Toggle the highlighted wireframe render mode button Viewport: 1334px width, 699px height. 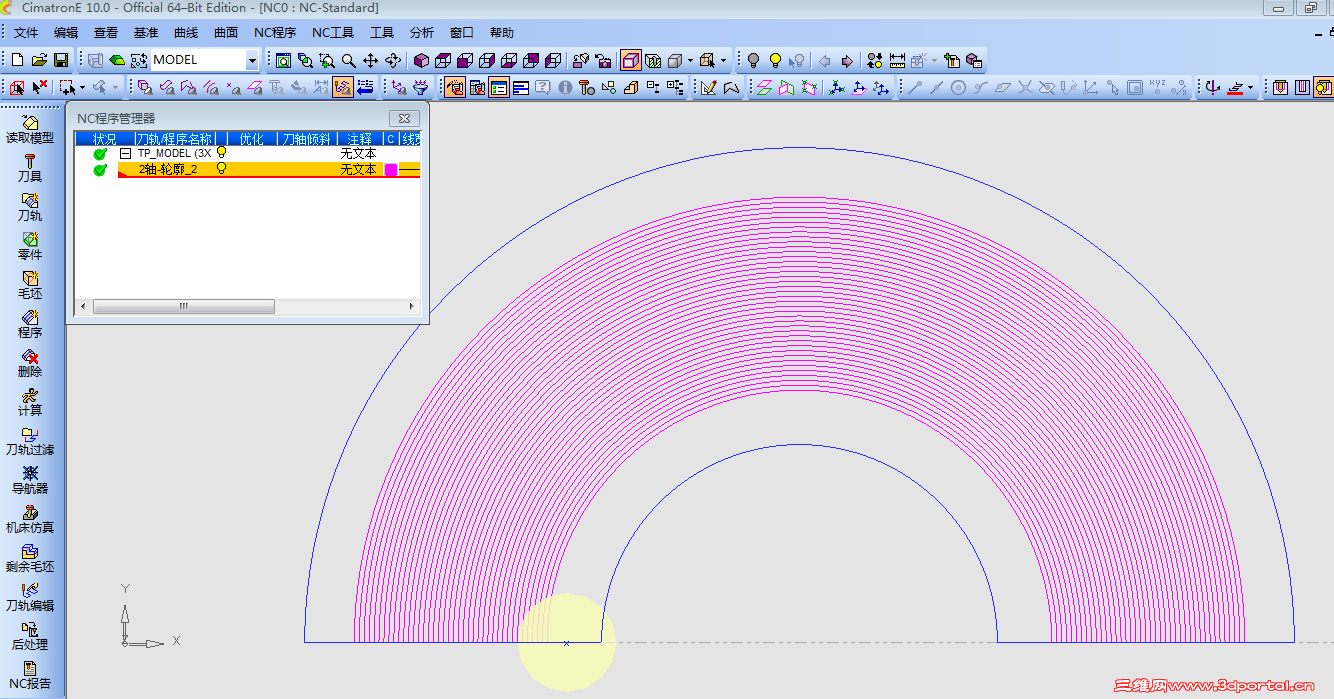point(631,60)
